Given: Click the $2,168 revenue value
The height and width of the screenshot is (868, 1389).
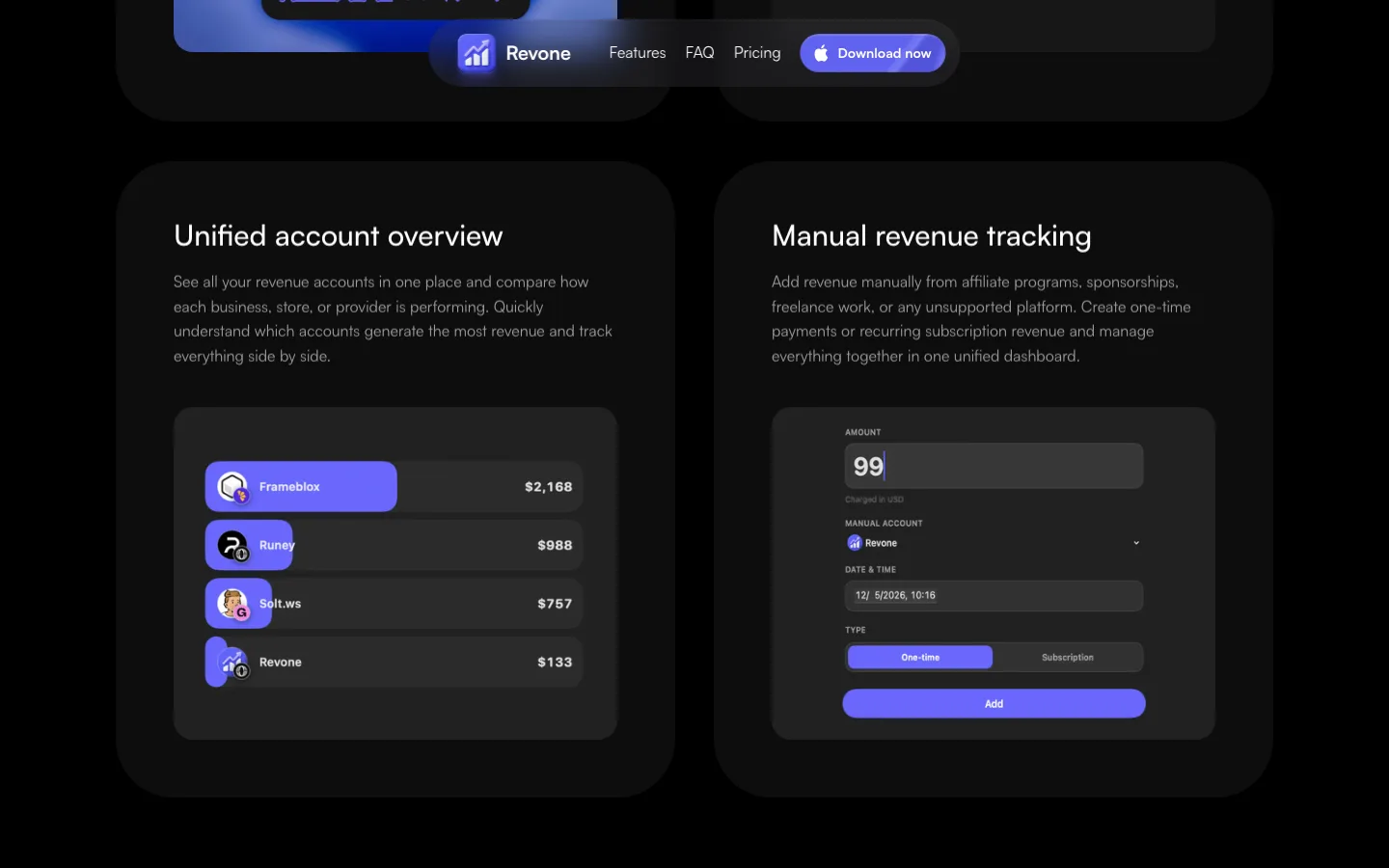Looking at the screenshot, I should [549, 487].
